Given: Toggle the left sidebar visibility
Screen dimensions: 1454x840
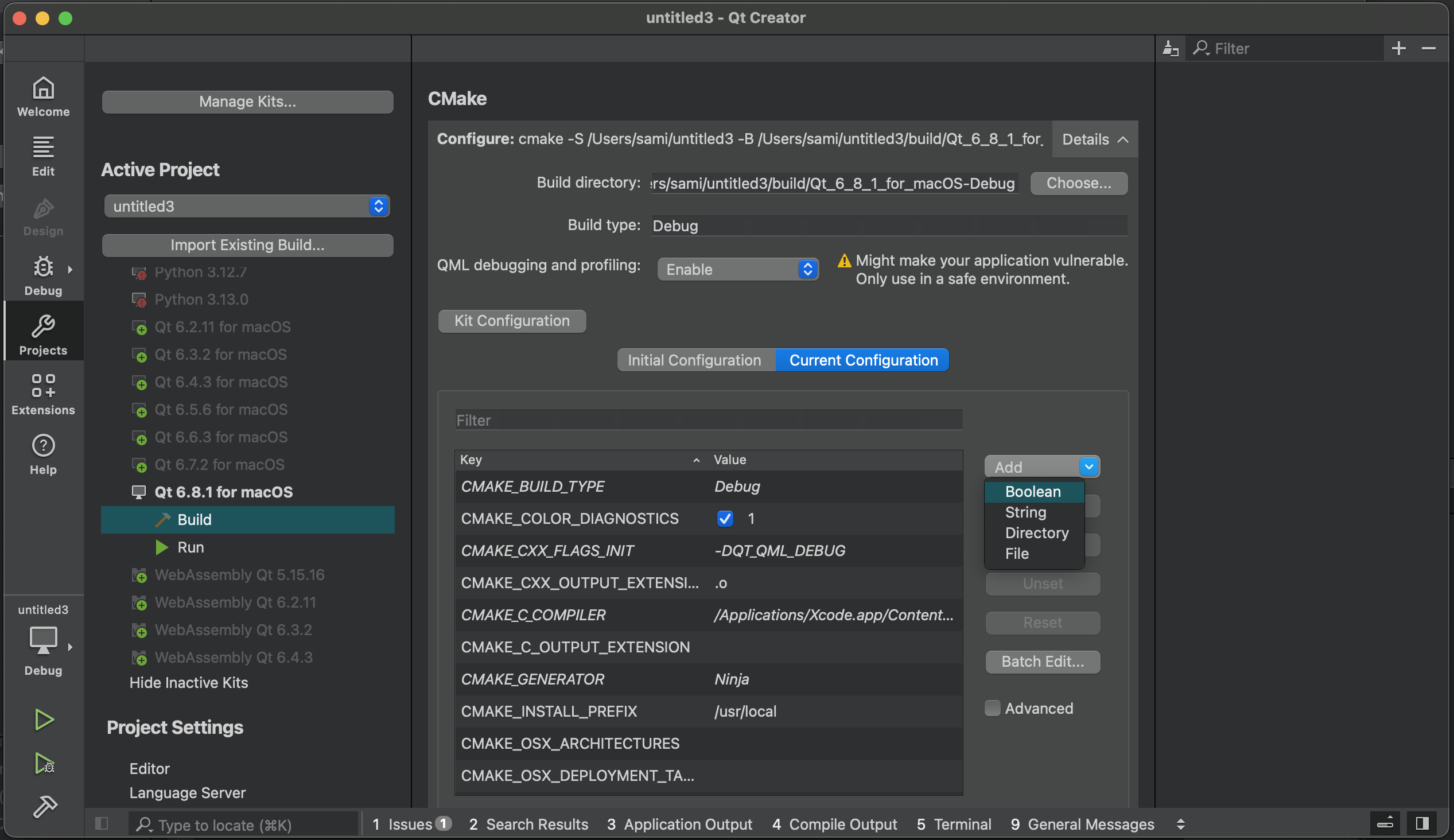Looking at the screenshot, I should click(102, 823).
